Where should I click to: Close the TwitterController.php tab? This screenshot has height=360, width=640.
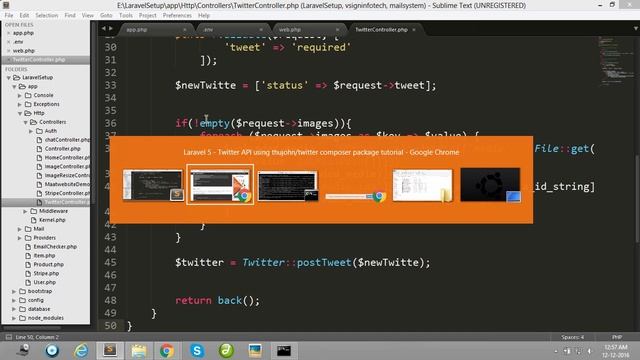(414, 30)
